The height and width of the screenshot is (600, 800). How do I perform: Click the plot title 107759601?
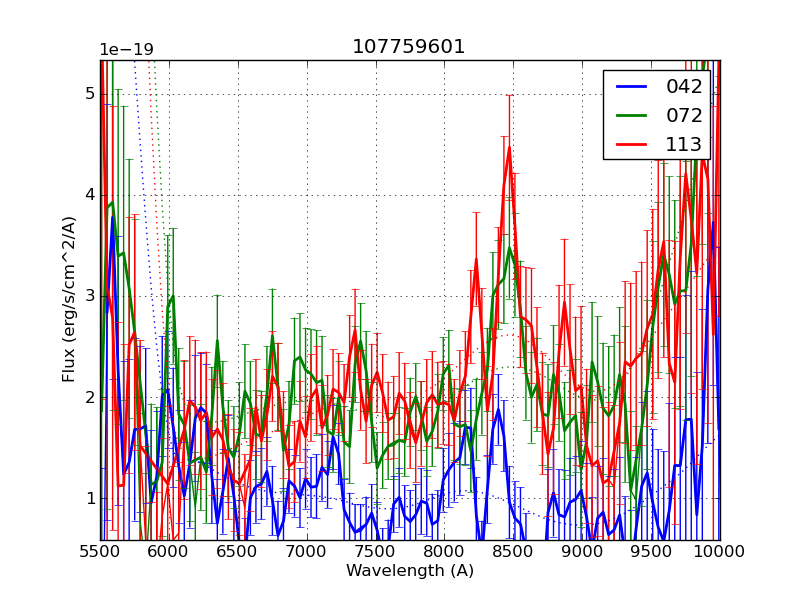[409, 47]
